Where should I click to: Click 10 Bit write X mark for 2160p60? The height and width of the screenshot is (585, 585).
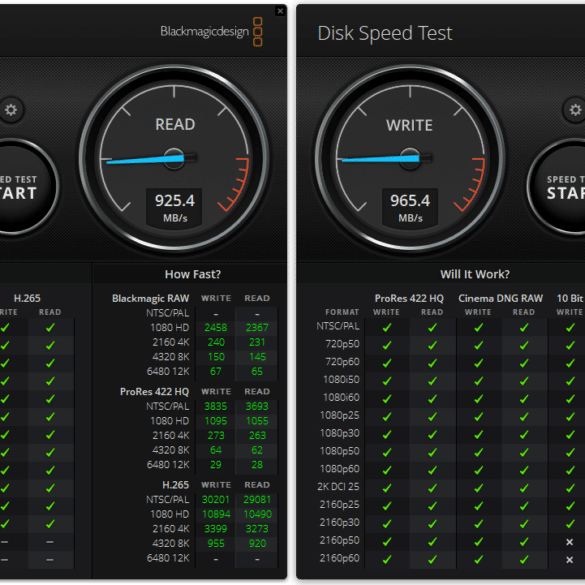point(569,560)
